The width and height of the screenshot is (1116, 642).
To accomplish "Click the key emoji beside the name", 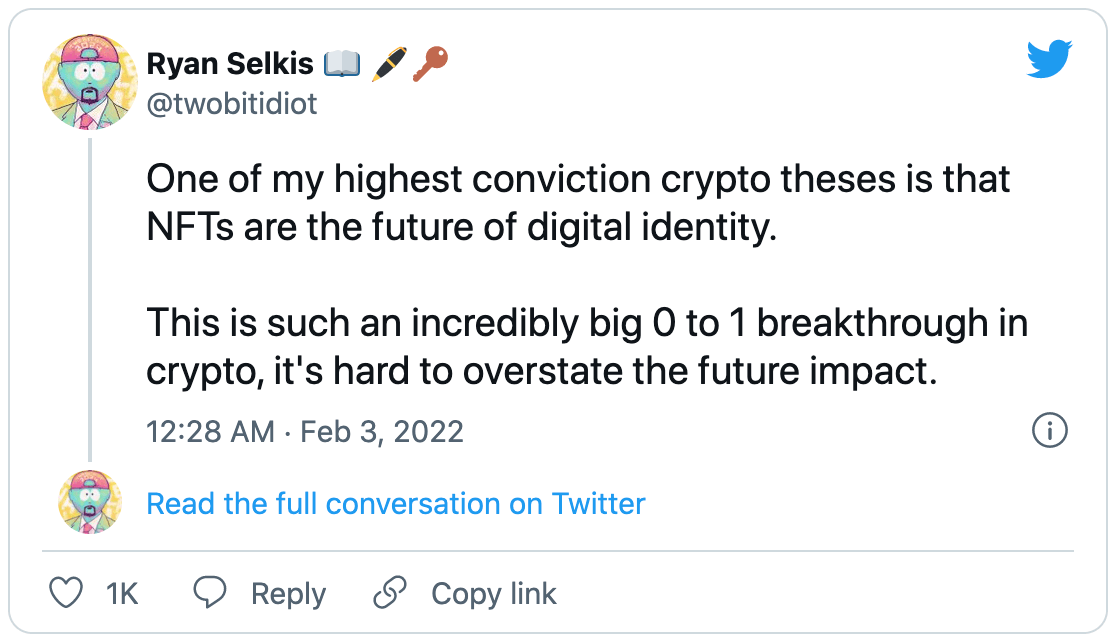I will pos(430,64).
